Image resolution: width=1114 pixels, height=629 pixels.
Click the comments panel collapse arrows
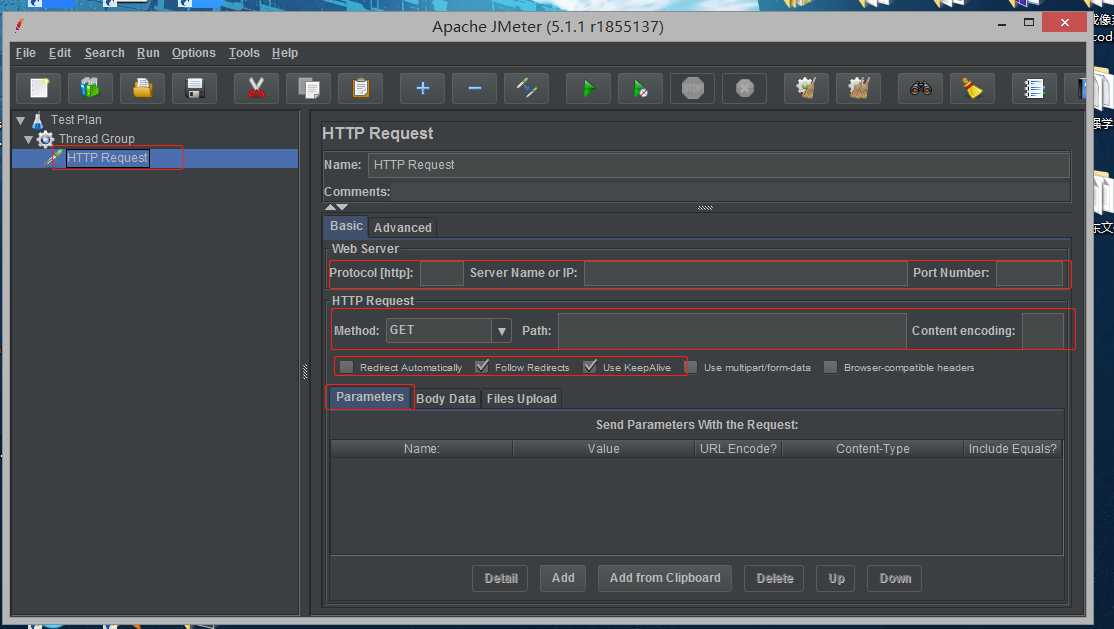tap(336, 208)
